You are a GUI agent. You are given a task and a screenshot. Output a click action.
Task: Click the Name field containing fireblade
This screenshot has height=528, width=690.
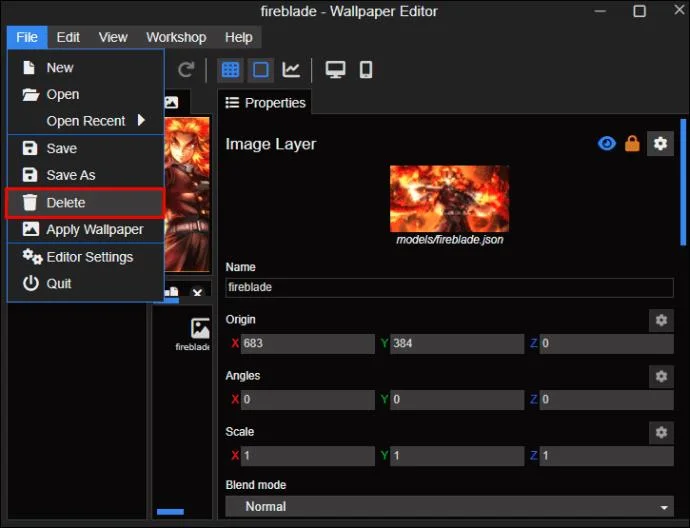pos(449,287)
